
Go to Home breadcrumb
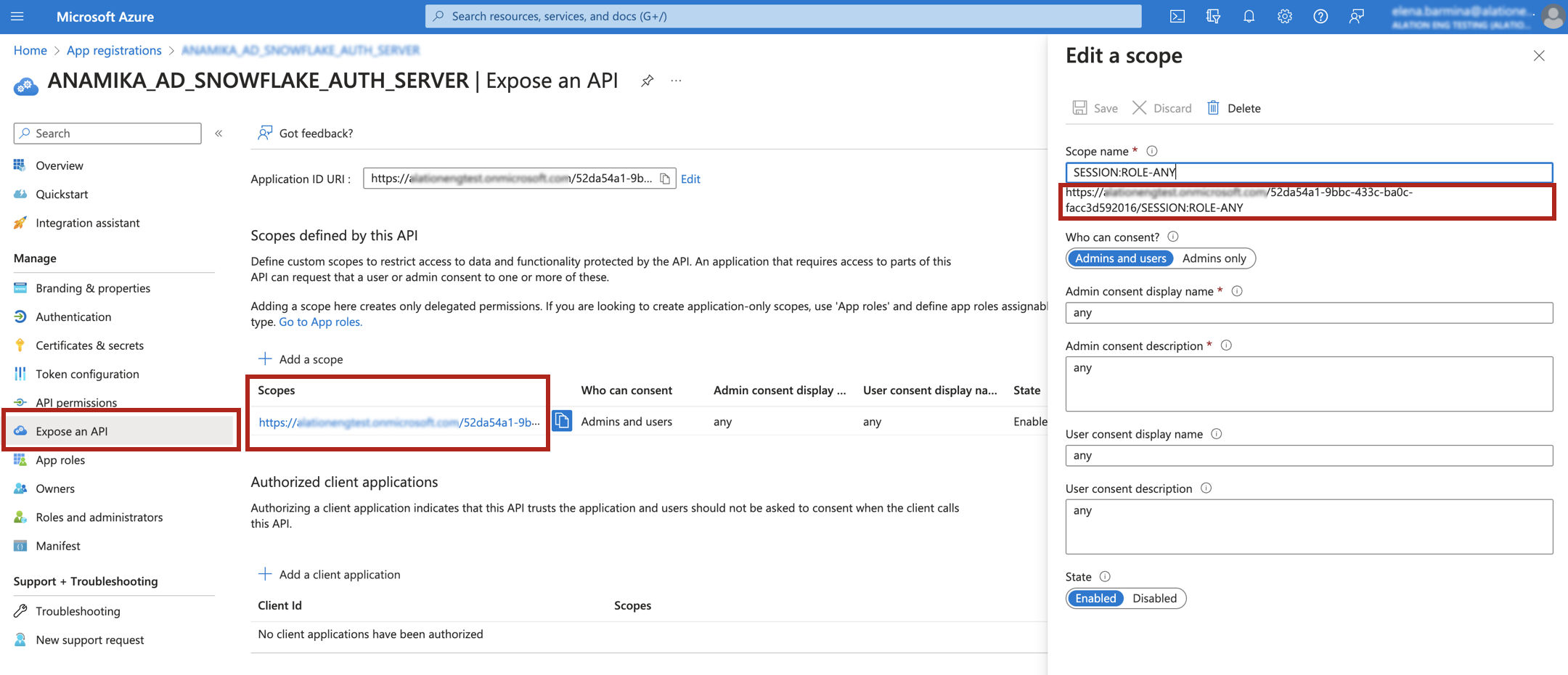pos(30,50)
